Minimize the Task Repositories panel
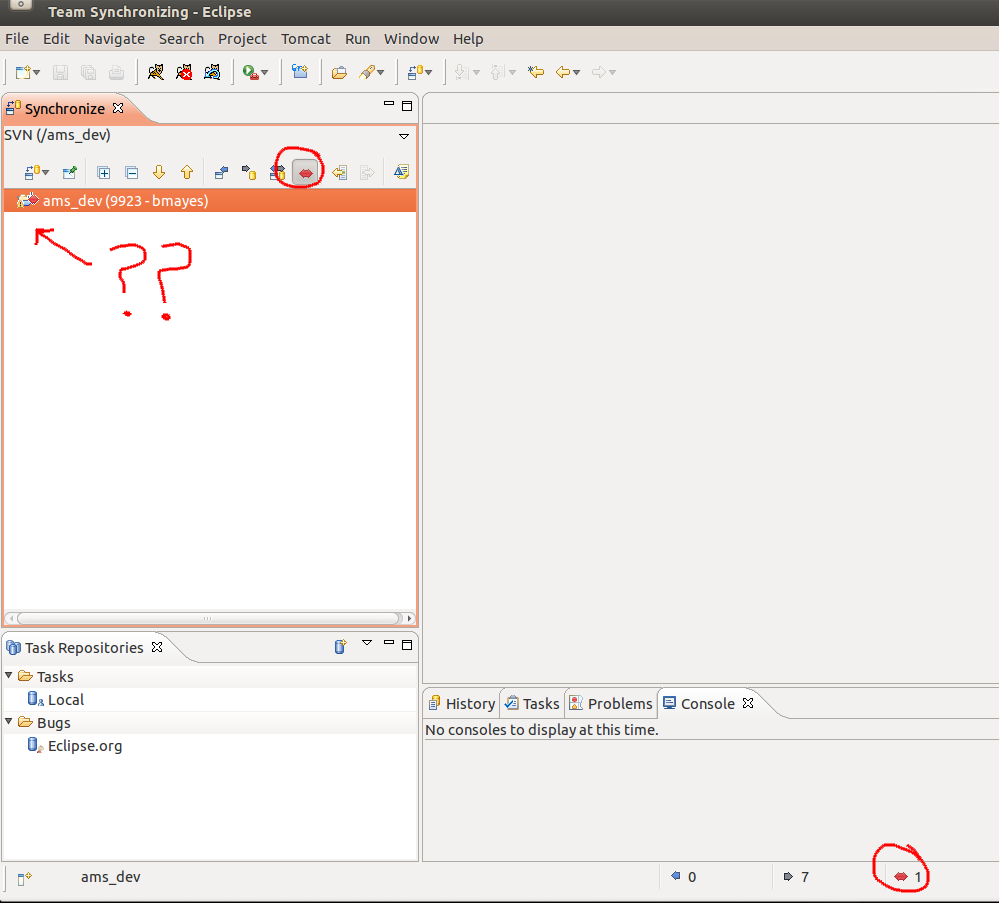Image resolution: width=999 pixels, height=903 pixels. (x=389, y=642)
